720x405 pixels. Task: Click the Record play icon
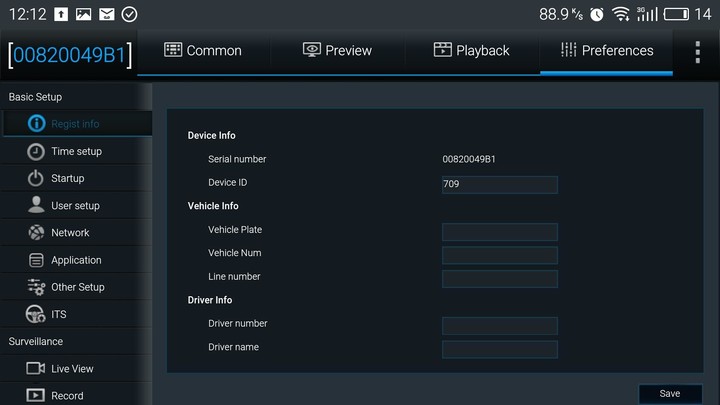(x=35, y=395)
